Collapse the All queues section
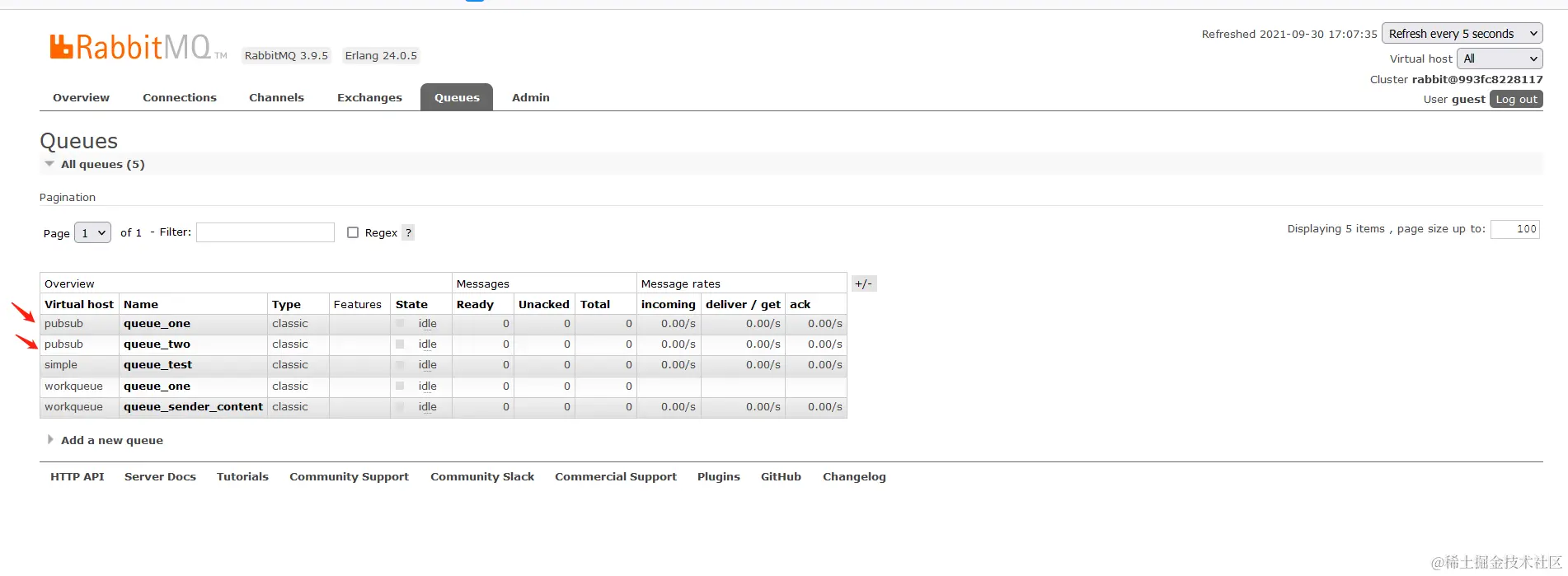The height and width of the screenshot is (576, 1568). point(102,164)
